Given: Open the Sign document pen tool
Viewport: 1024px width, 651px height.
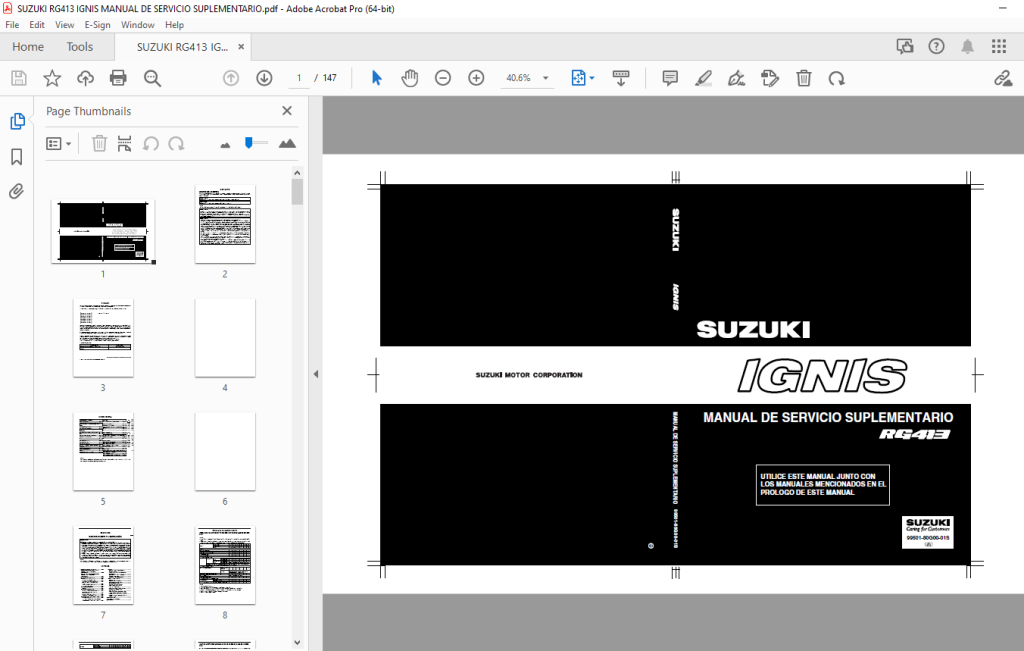Looking at the screenshot, I should click(737, 78).
